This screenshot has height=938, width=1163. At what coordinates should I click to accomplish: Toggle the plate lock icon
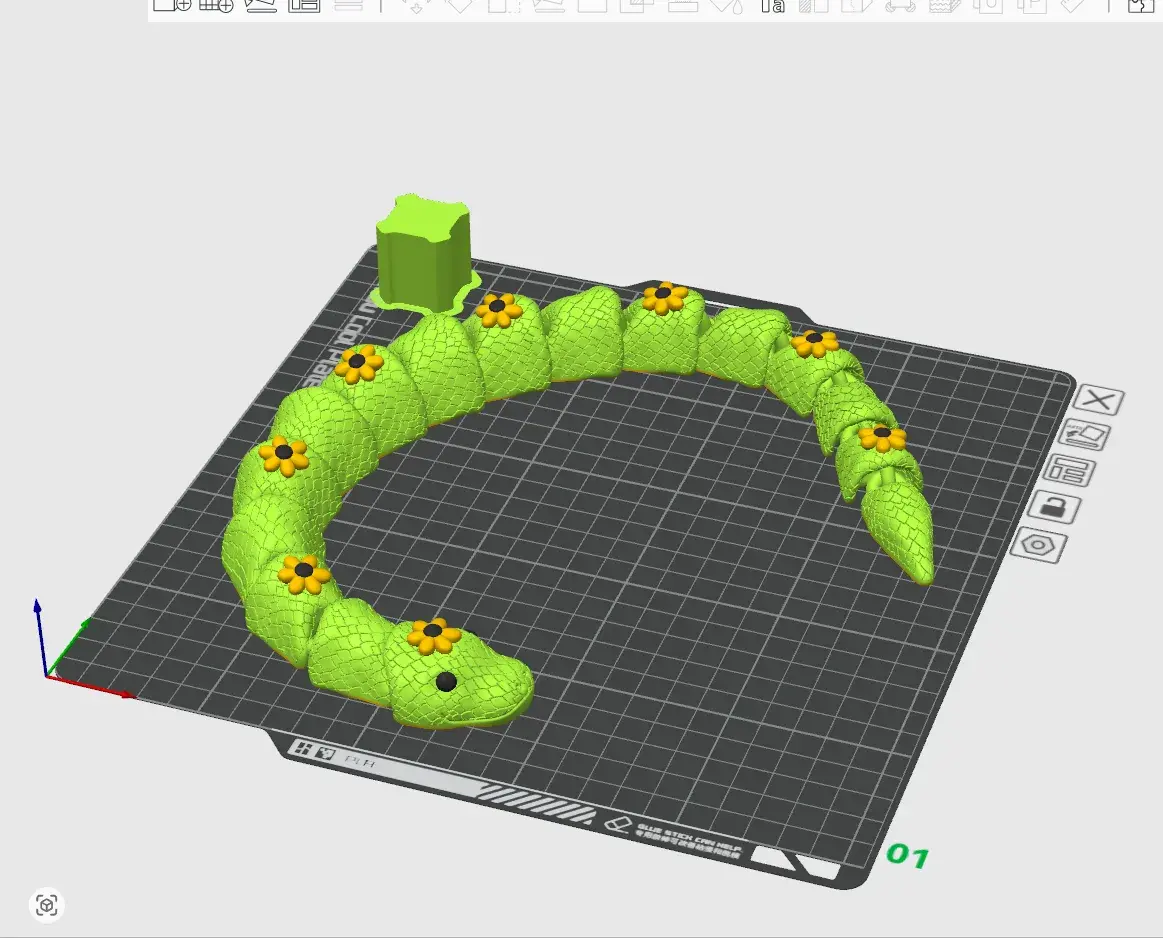(x=1054, y=508)
